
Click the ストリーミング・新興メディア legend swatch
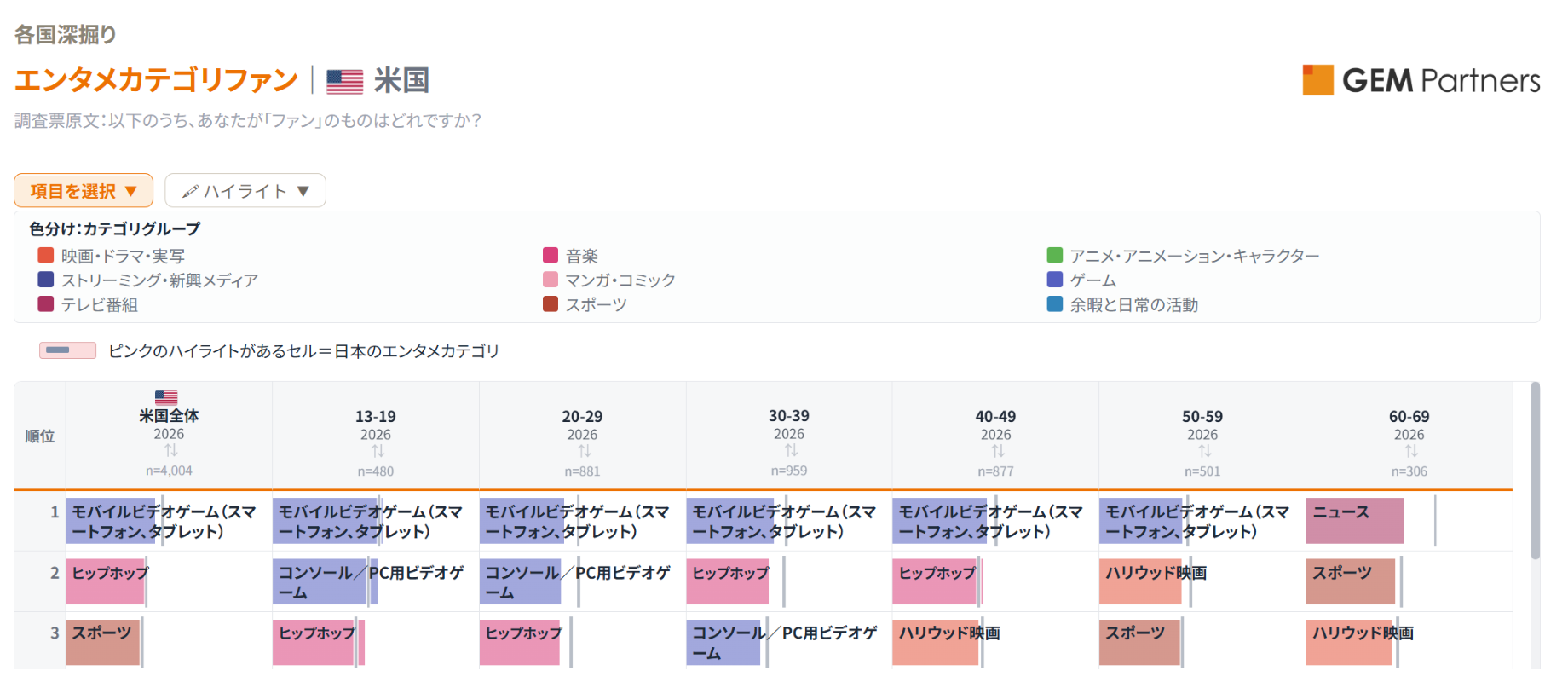[46, 280]
